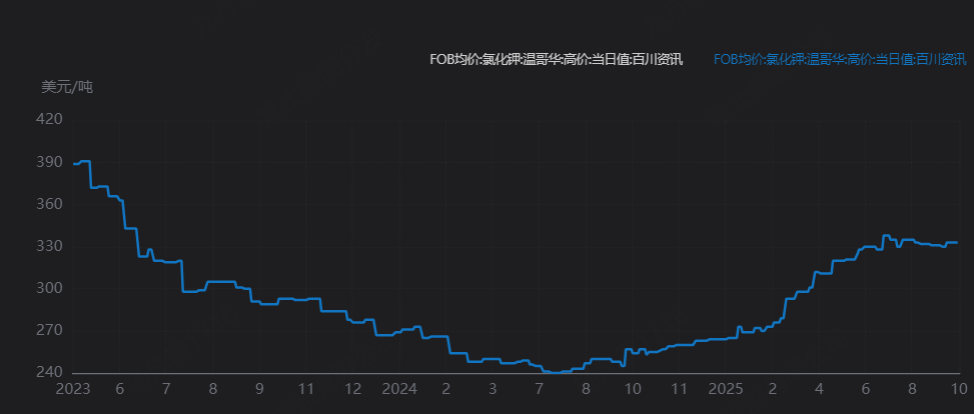Viewport: 974px width, 414px height.
Task: Select the 360 y-axis value
Action: tap(51, 205)
